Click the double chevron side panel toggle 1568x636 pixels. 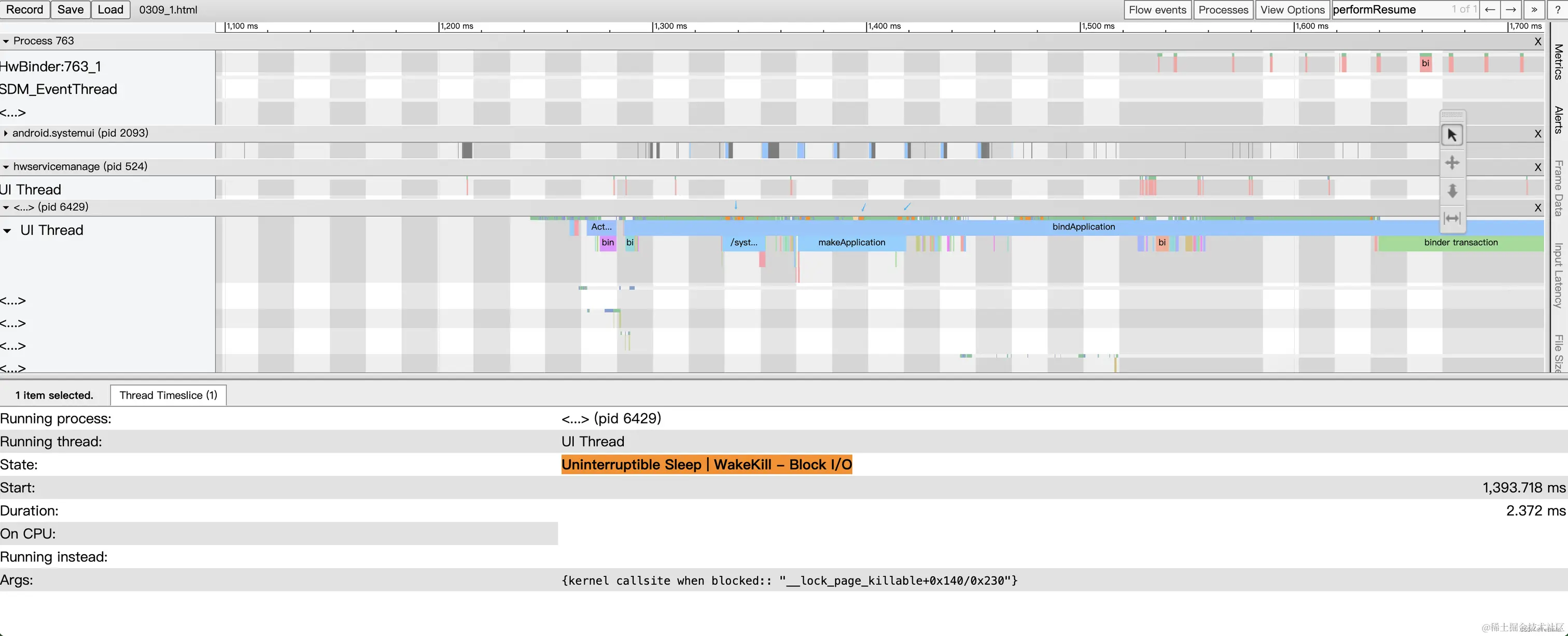[1534, 10]
